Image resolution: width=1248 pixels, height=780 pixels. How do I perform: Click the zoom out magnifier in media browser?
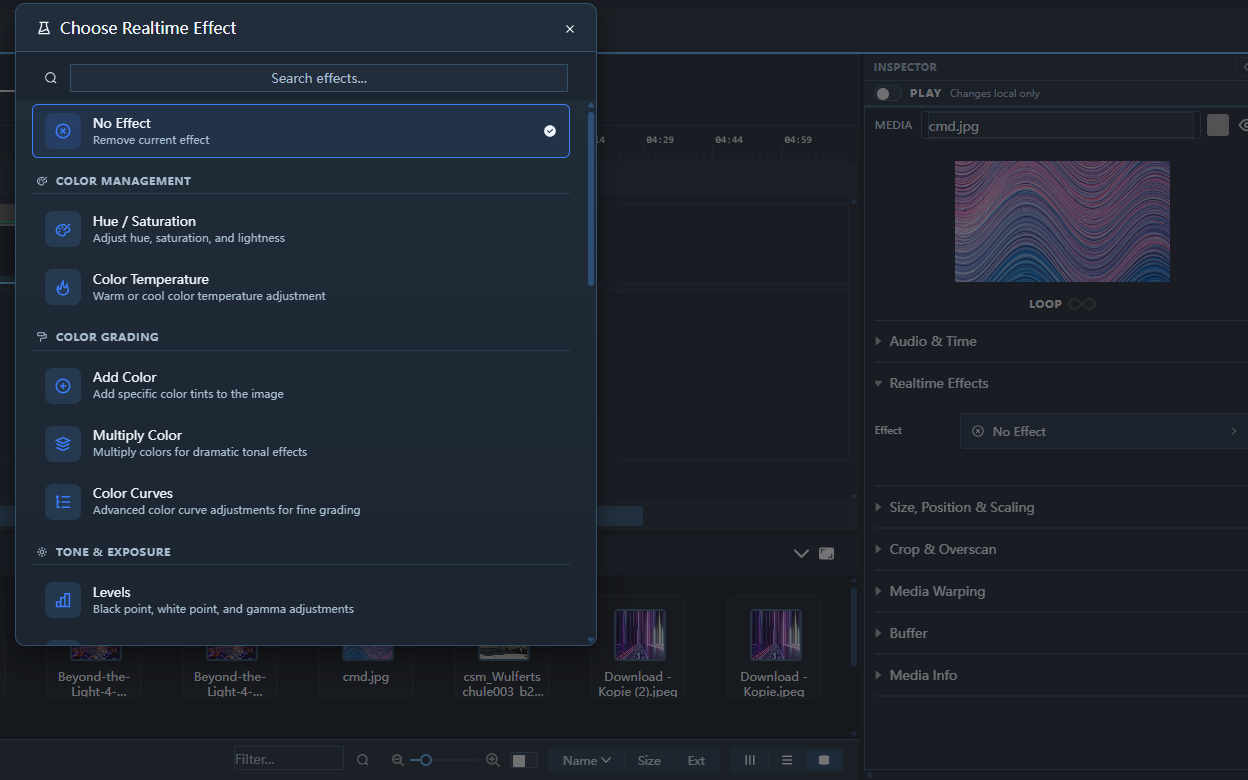[398, 760]
